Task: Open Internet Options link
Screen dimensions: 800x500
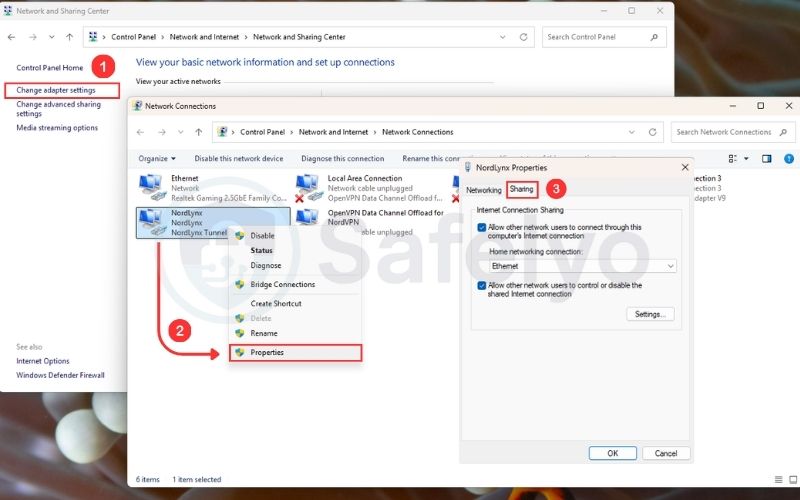Action: [43, 361]
